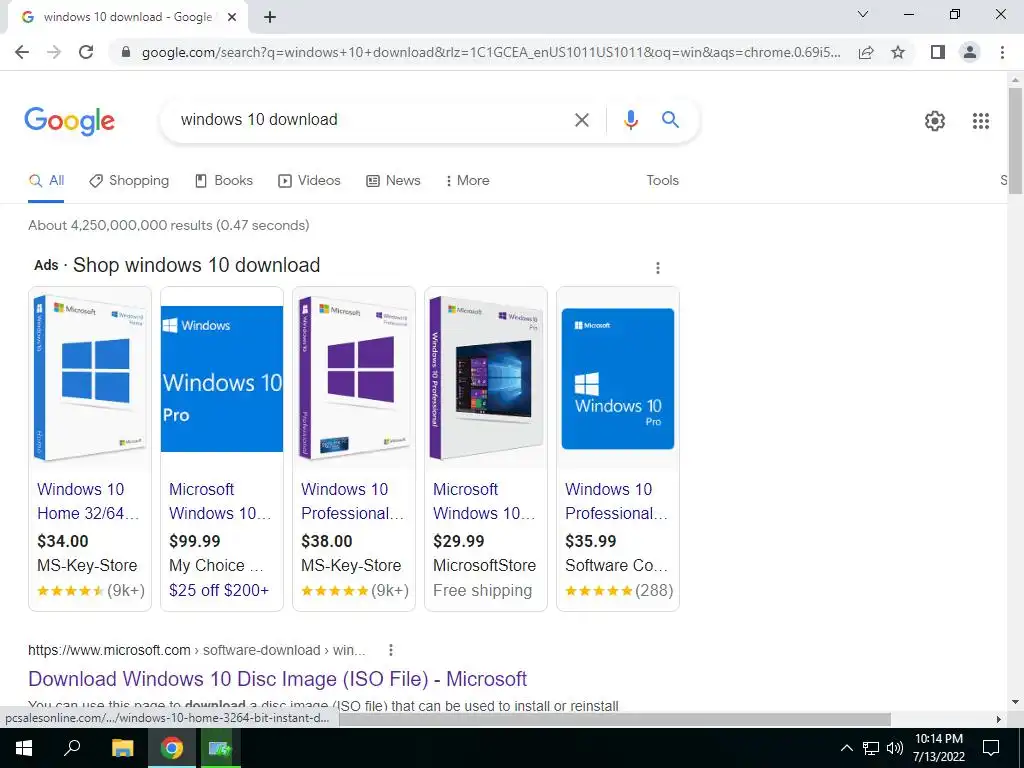Screen dimensions: 1024x768
Task: Select the All results tab
Action: [x=46, y=181]
